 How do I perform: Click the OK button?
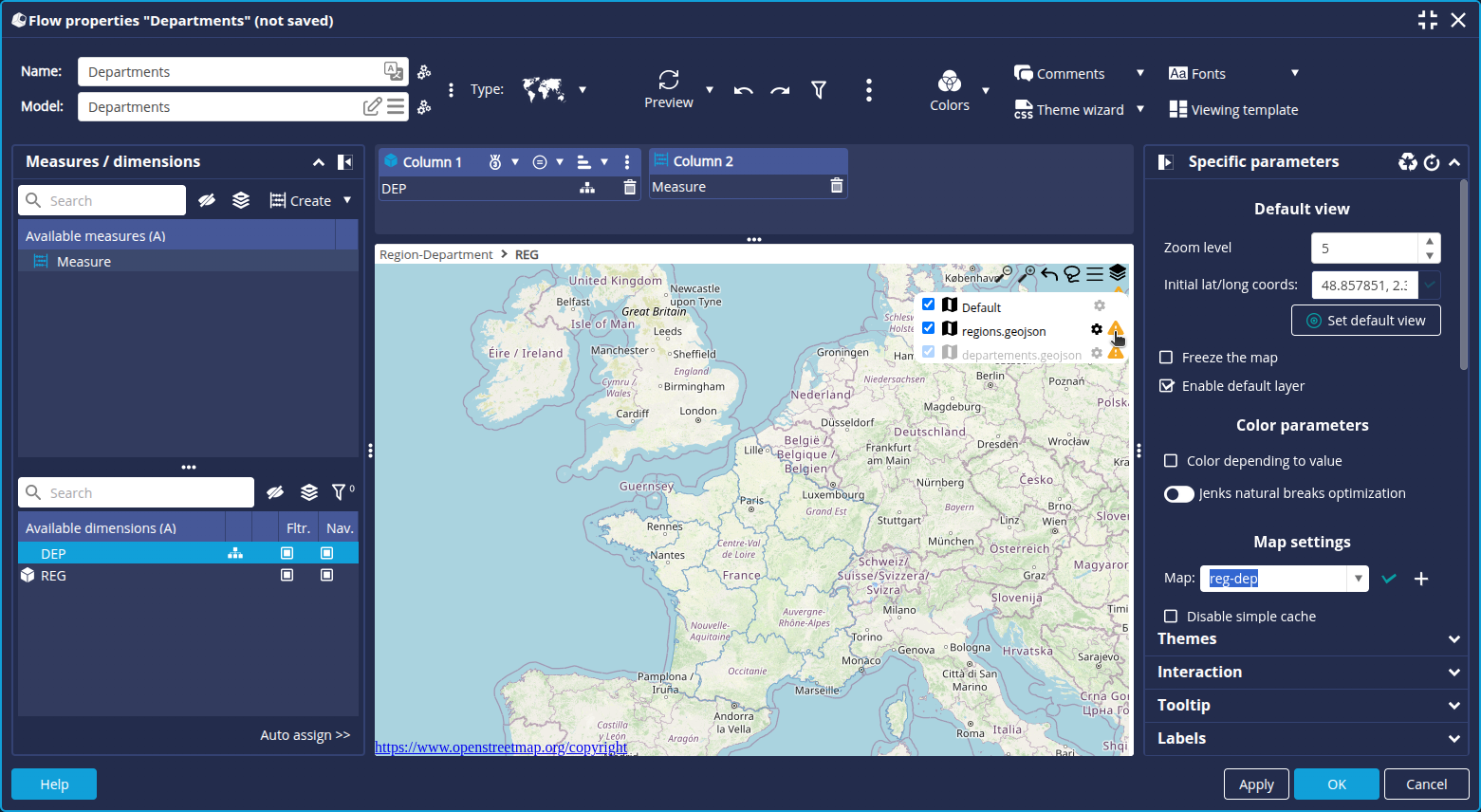pyautogui.click(x=1337, y=784)
